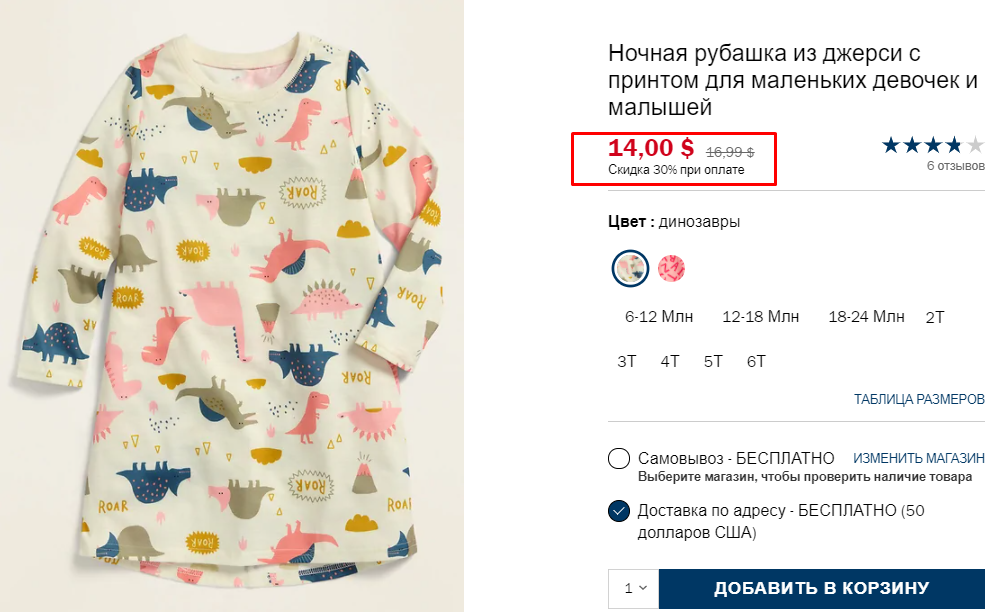994x612 pixels.
Task: Select the Самовывоз pickup radio option
Action: (x=619, y=459)
